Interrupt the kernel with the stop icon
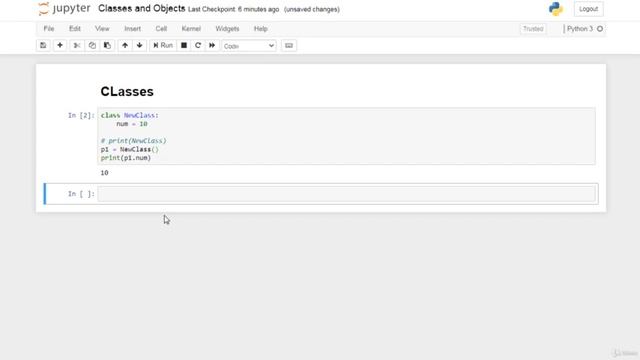Screen dimensions: 640x360 coord(184,45)
